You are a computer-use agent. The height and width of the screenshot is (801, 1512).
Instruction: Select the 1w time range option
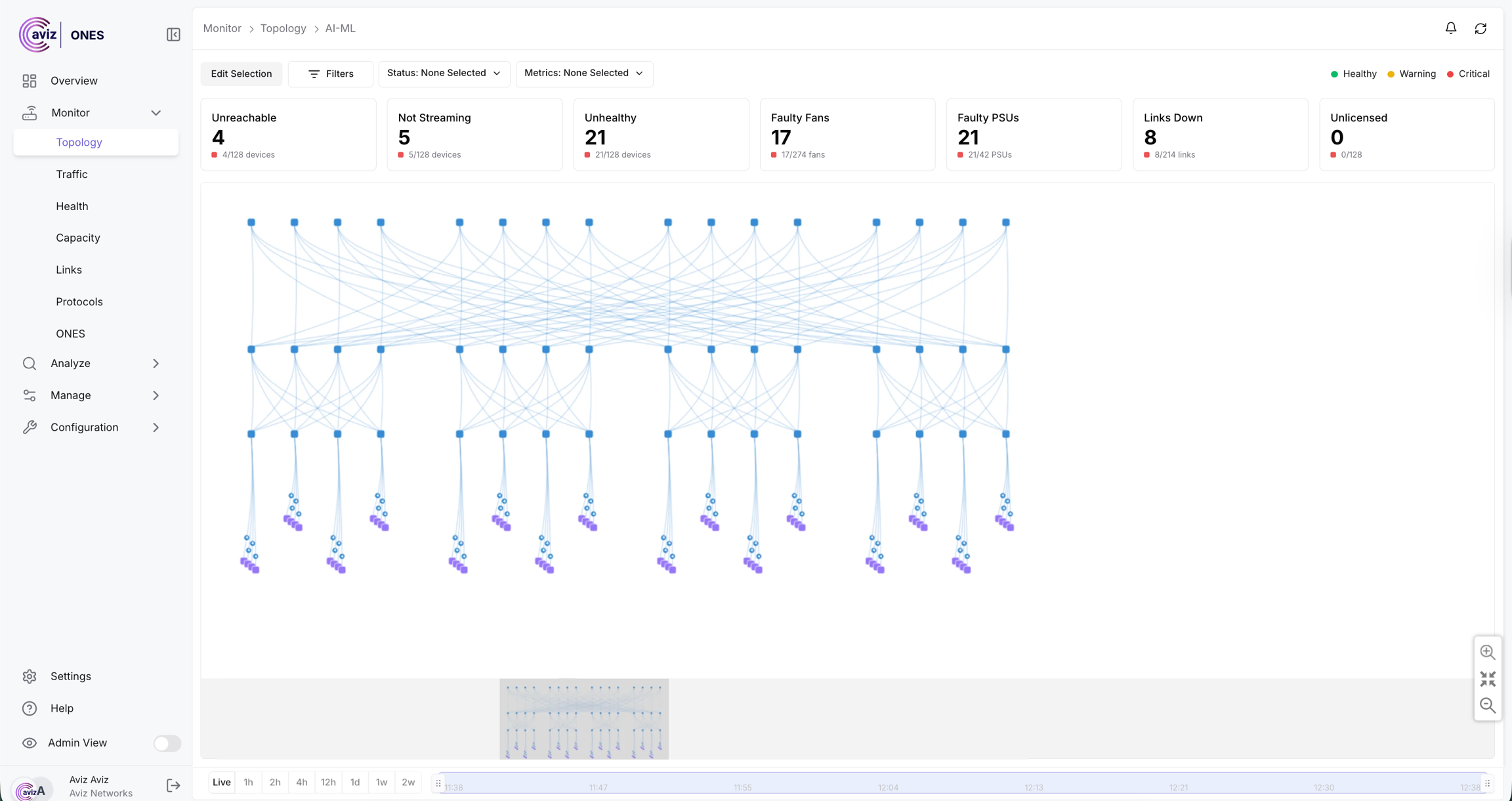tap(381, 782)
